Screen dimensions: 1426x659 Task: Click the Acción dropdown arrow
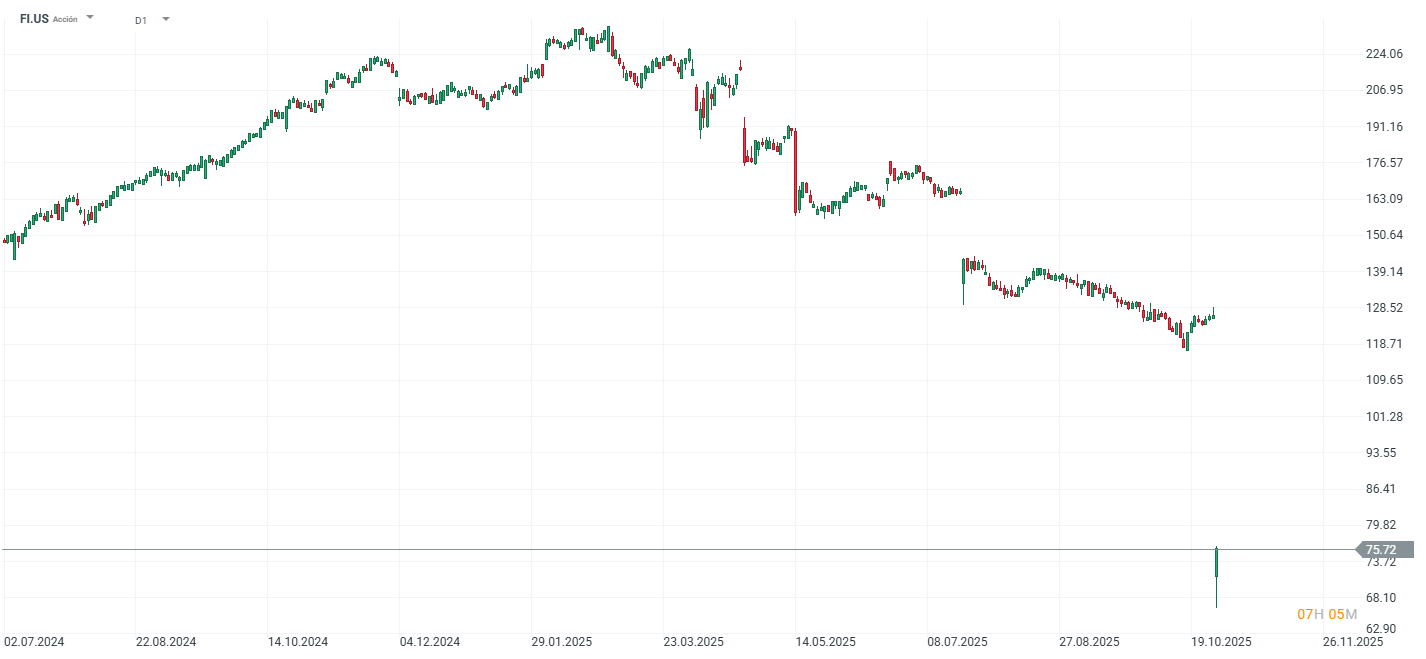point(89,17)
